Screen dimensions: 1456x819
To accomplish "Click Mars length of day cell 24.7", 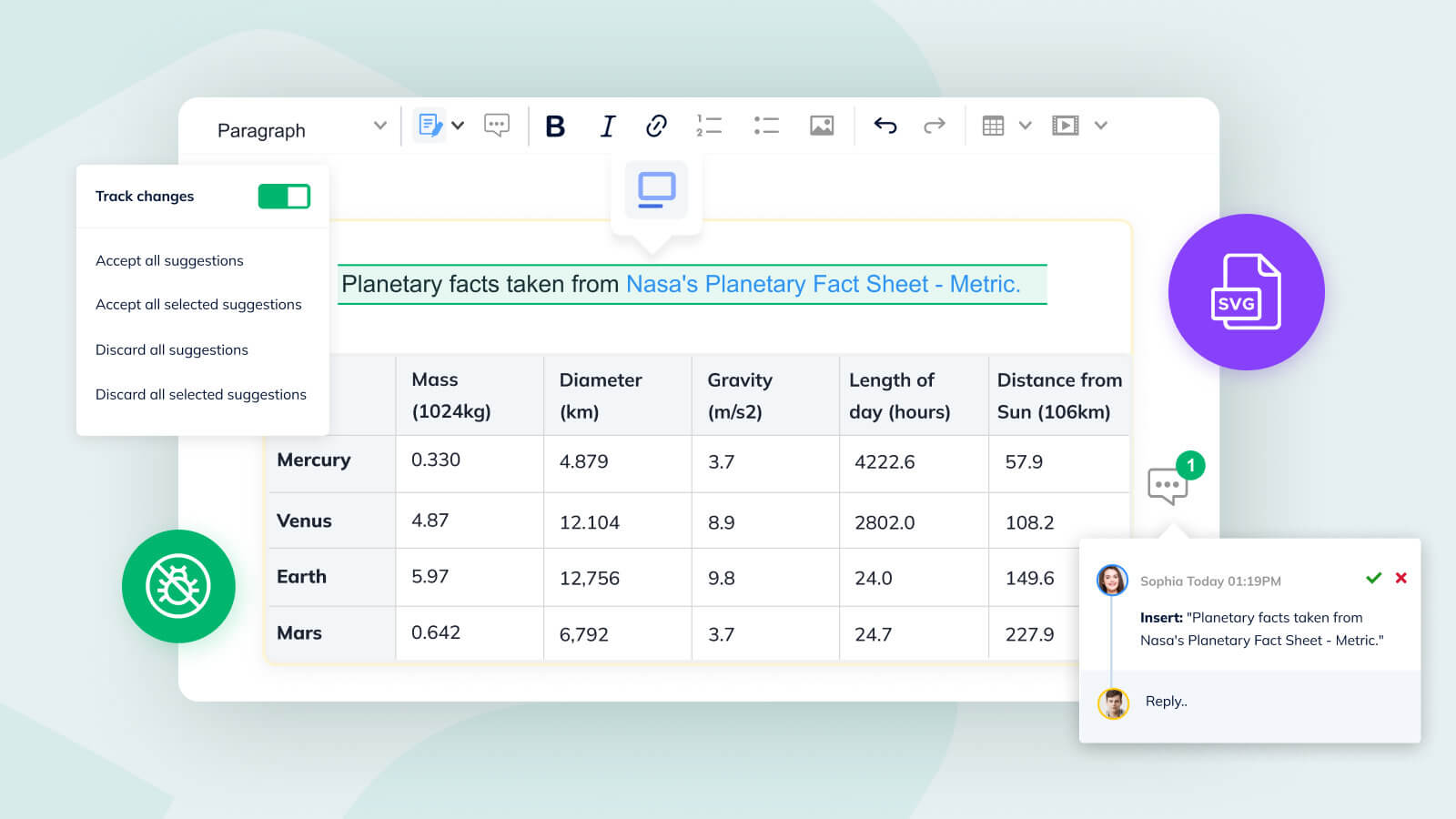I will pyautogui.click(x=914, y=633).
